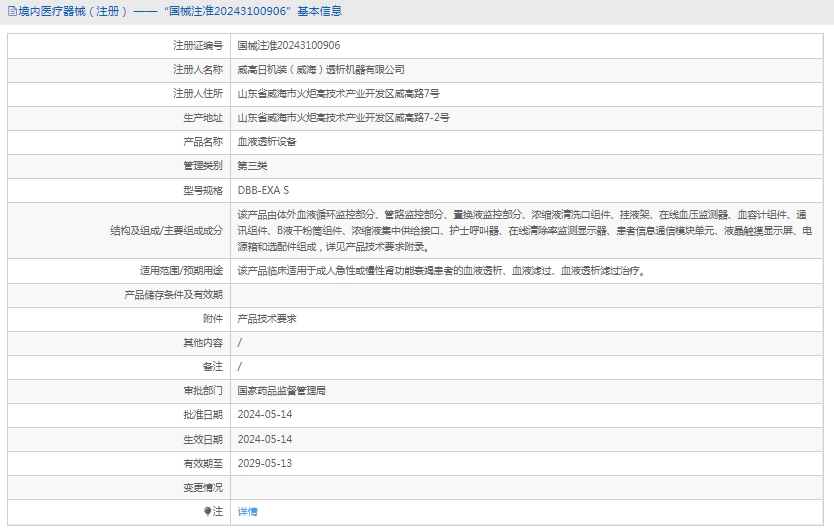The image size is (834, 529).
Task: Click the attachment value 产品技术要求
Action: pyautogui.click(x=266, y=318)
